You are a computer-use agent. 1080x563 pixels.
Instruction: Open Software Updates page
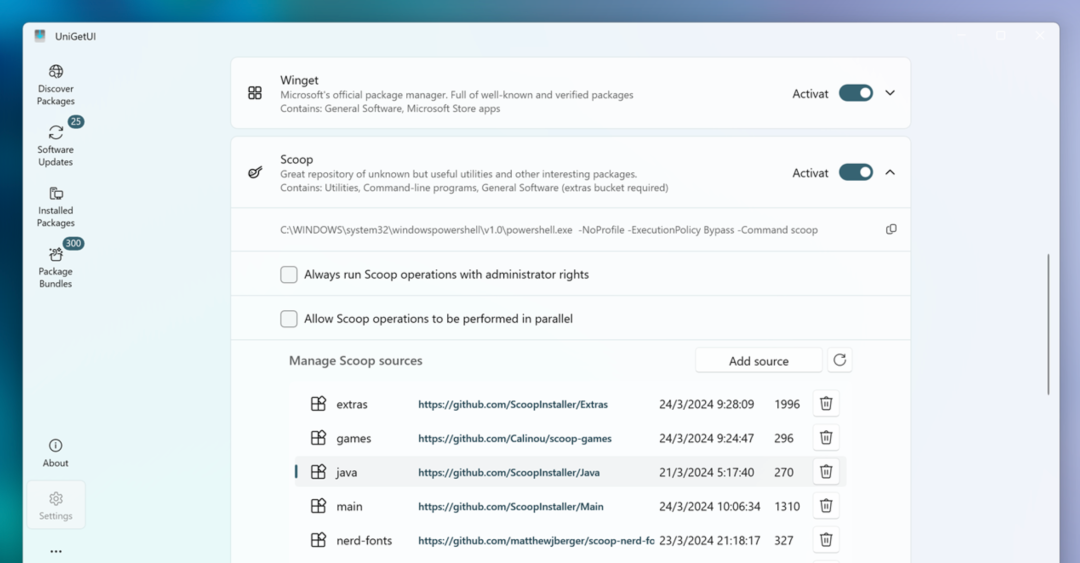(56, 145)
